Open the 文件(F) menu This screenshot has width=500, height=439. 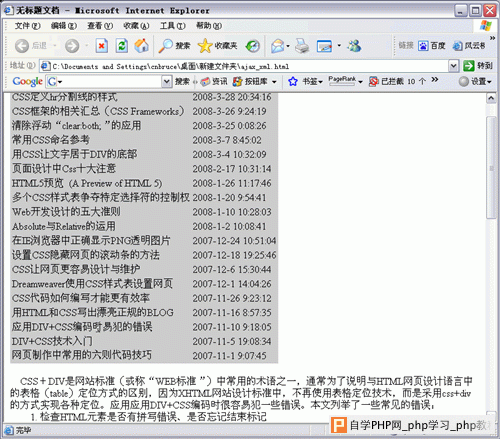coord(27,26)
